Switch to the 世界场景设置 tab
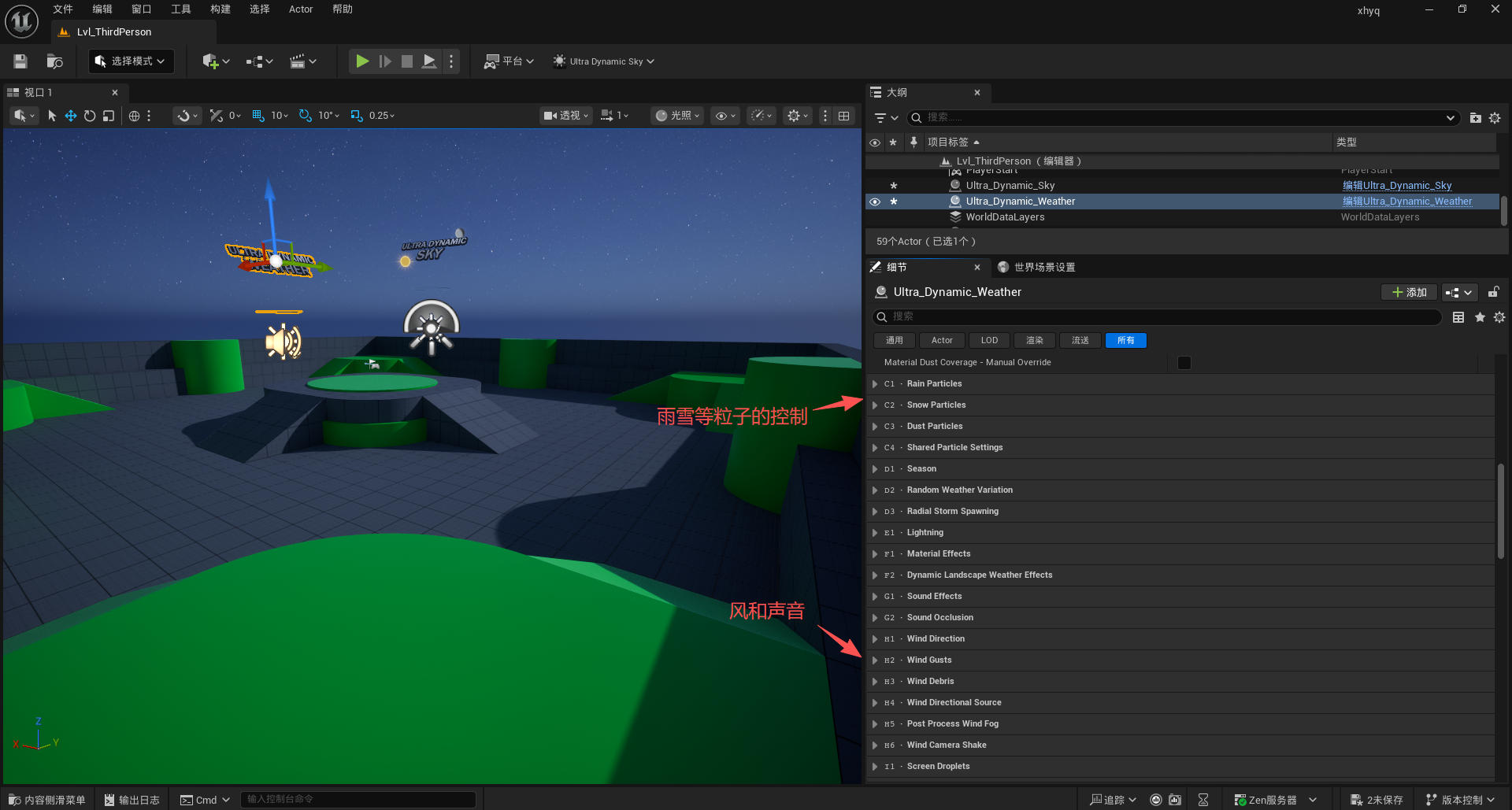Image resolution: width=1512 pixels, height=810 pixels. click(1036, 268)
